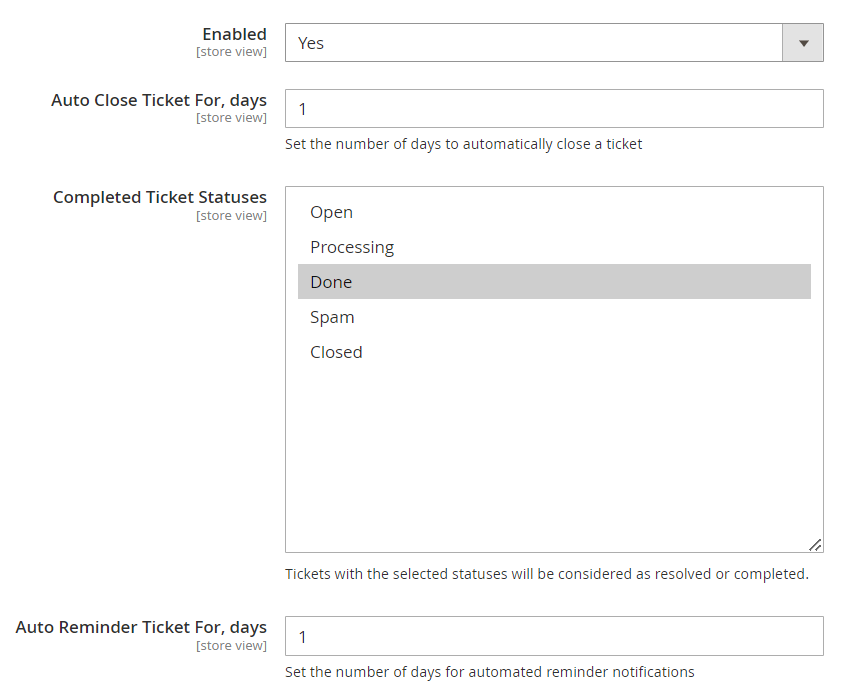Click the store view scope under Enabled

pyautogui.click(x=231, y=52)
